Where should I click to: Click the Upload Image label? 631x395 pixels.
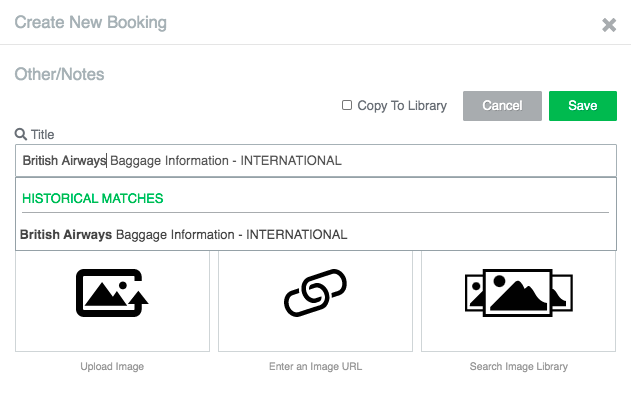click(x=112, y=366)
